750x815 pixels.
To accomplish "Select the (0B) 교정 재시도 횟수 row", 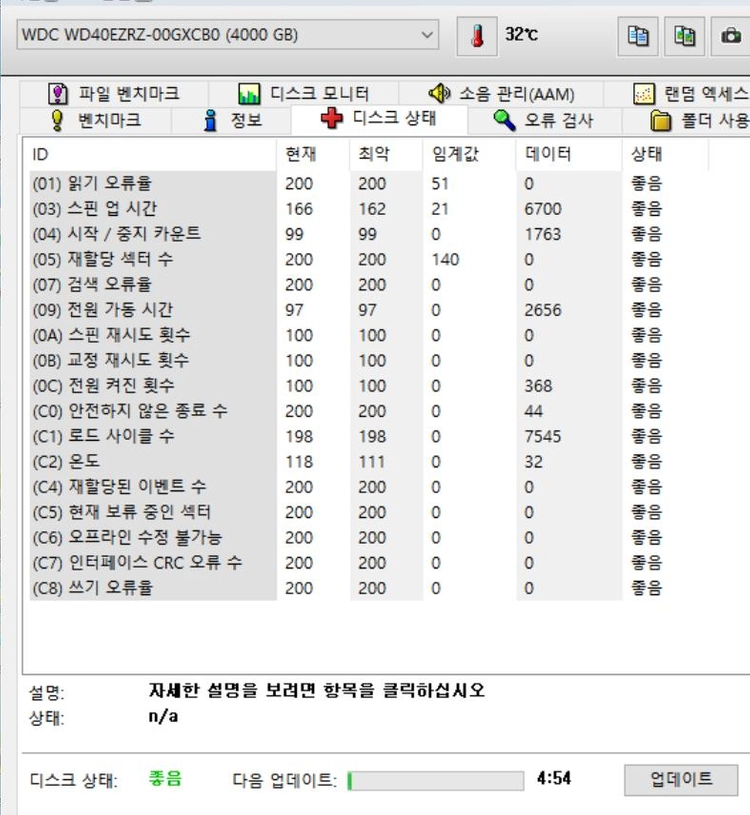I will [369, 361].
